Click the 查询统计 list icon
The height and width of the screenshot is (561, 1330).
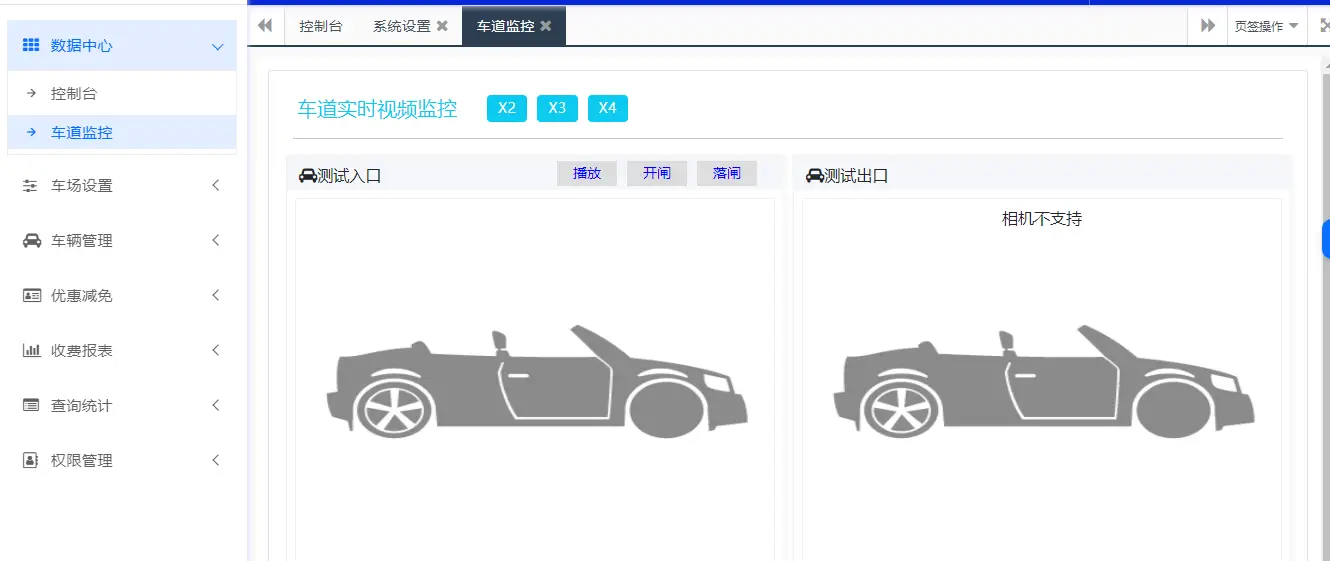point(31,406)
